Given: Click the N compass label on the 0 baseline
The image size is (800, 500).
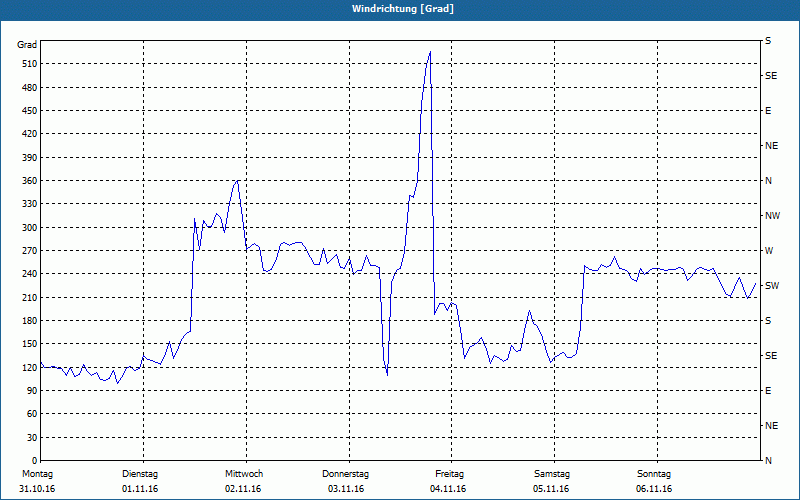Looking at the screenshot, I should coord(769,461).
